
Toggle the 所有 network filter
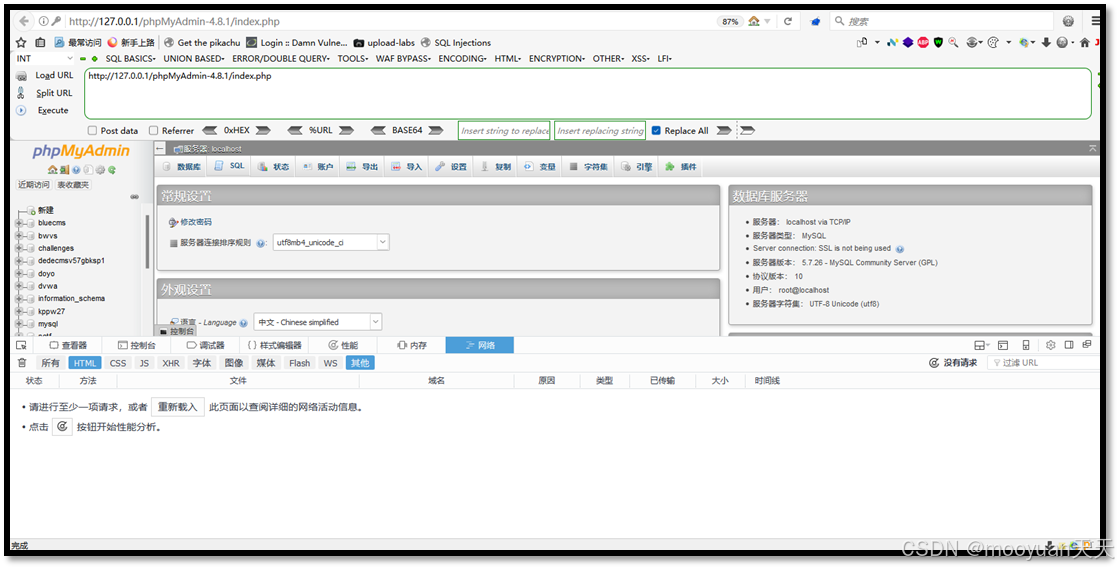point(50,363)
